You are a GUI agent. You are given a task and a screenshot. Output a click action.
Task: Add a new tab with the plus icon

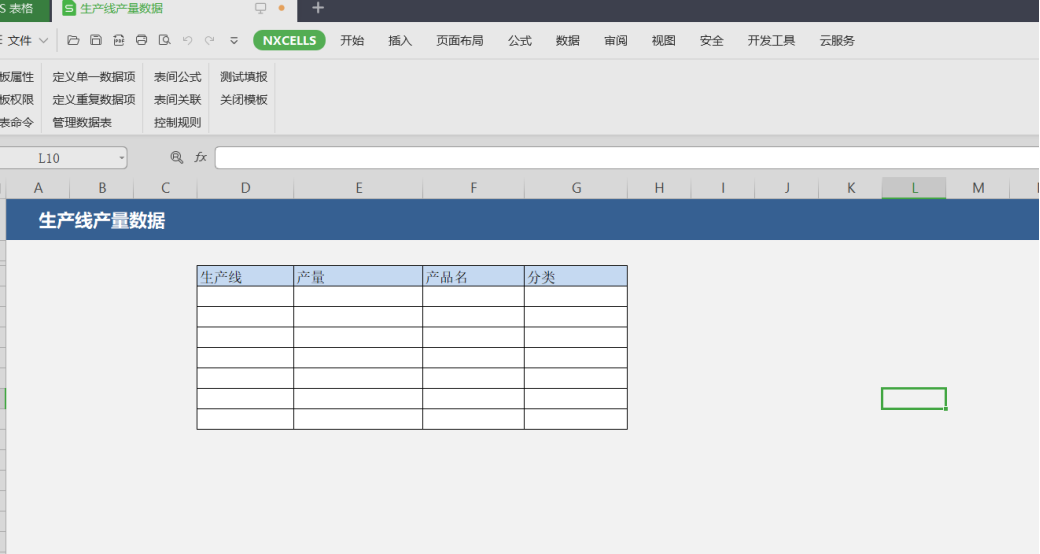(x=318, y=8)
